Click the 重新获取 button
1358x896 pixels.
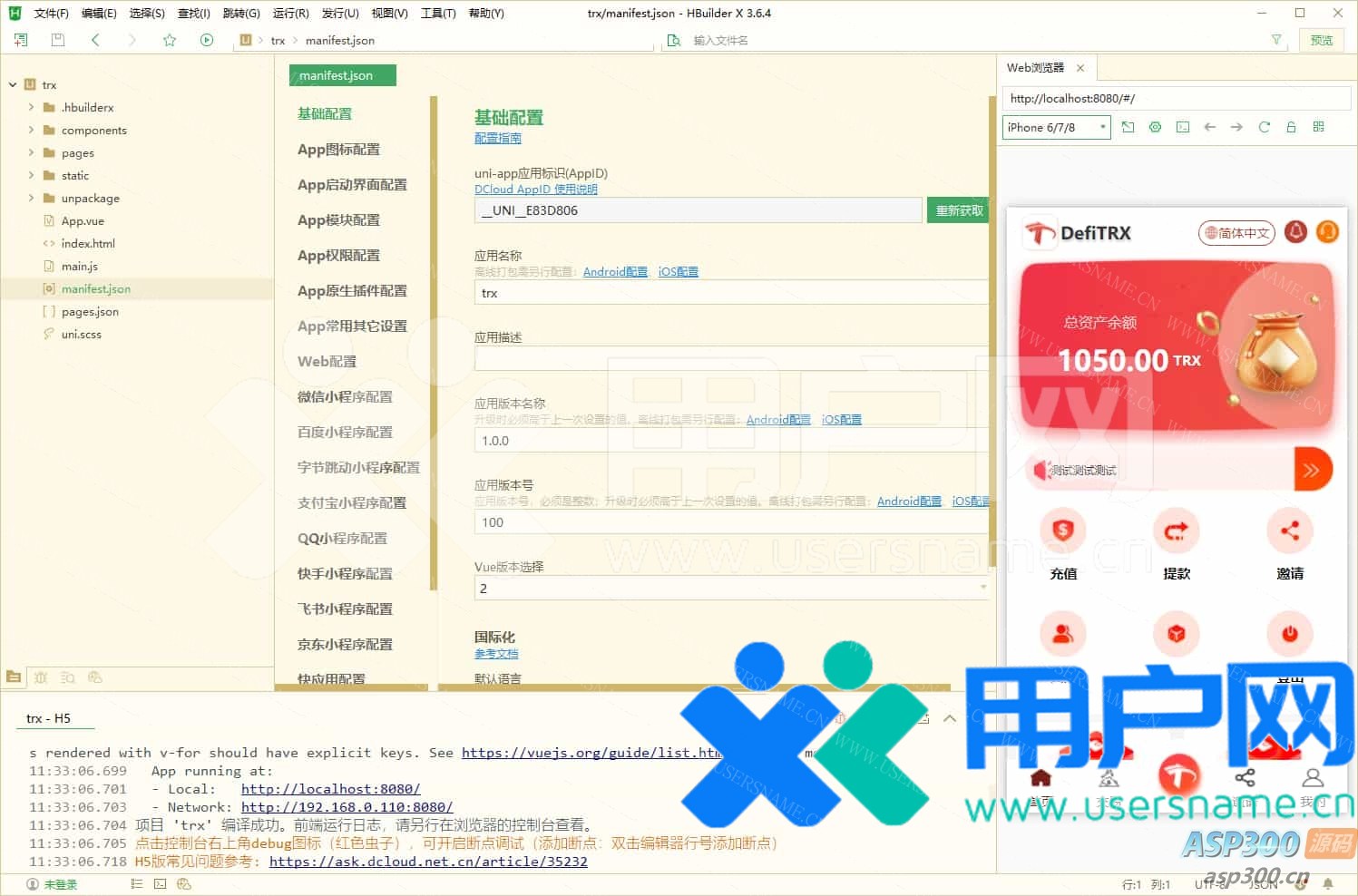click(959, 210)
